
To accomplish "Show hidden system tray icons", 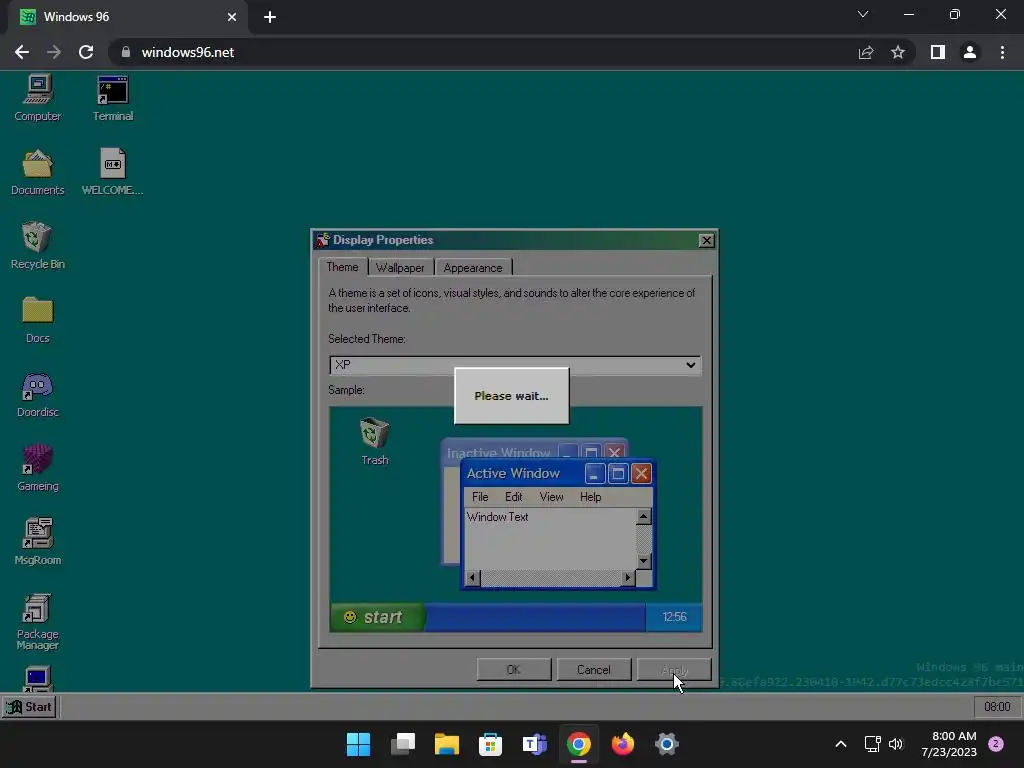I will click(841, 744).
